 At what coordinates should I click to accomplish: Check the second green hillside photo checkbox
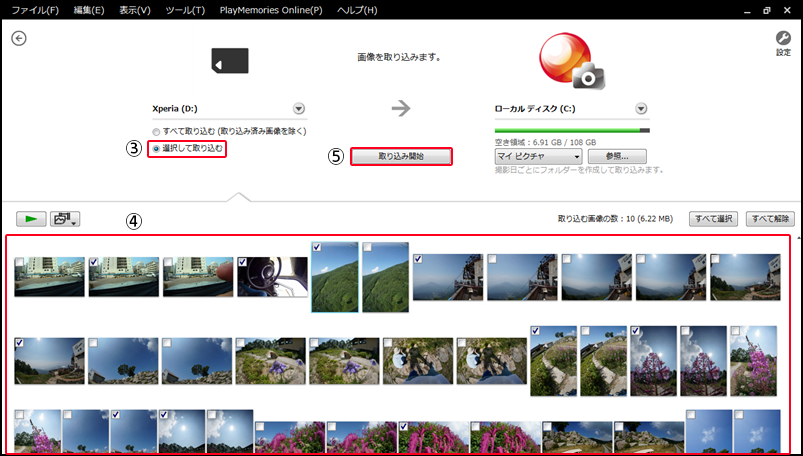coord(368,247)
